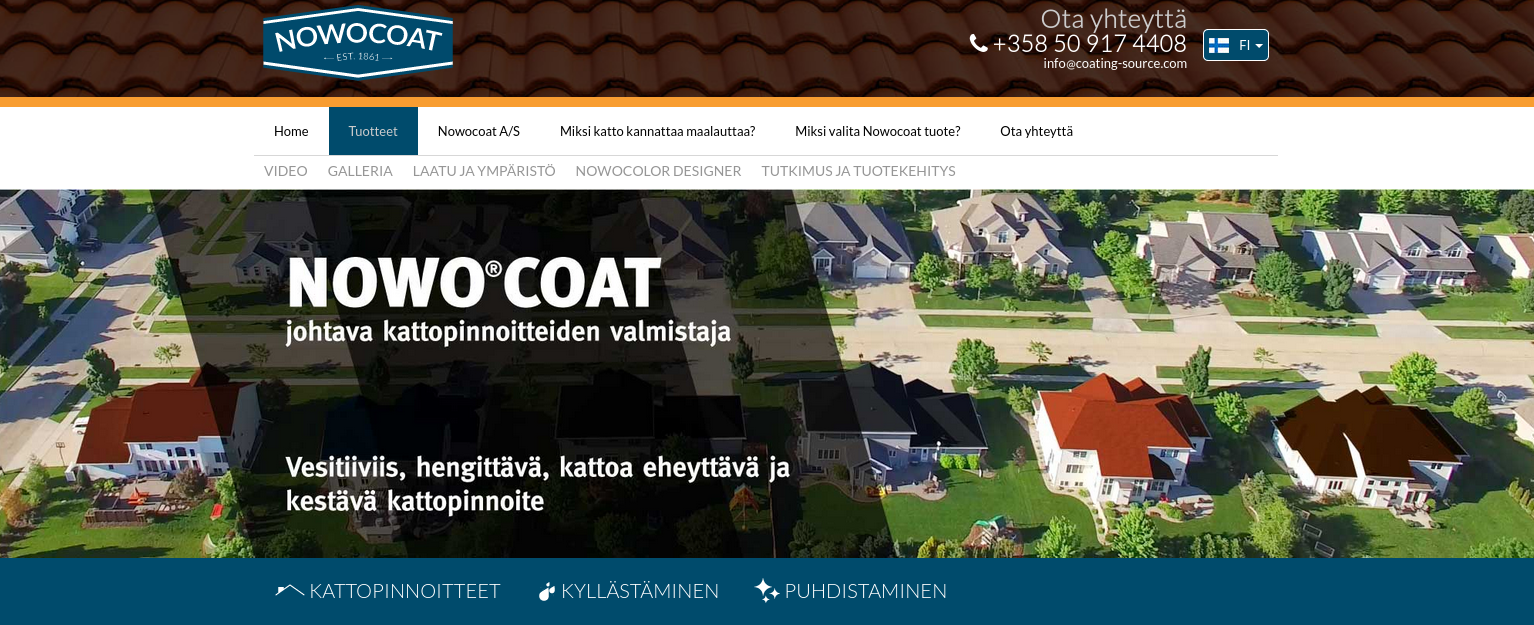Image resolution: width=1534 pixels, height=625 pixels.
Task: Click the phone icon beside the number
Action: point(978,44)
